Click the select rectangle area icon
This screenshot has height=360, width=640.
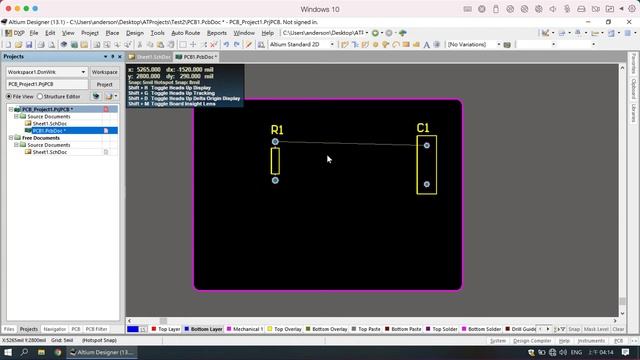[183, 44]
